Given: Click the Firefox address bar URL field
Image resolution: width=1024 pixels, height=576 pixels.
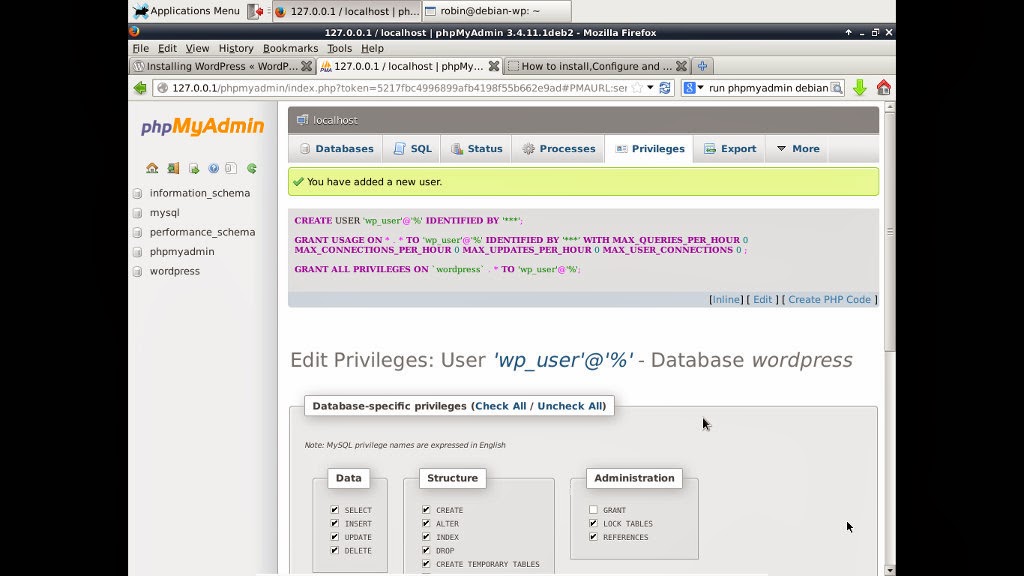Looking at the screenshot, I should point(398,88).
